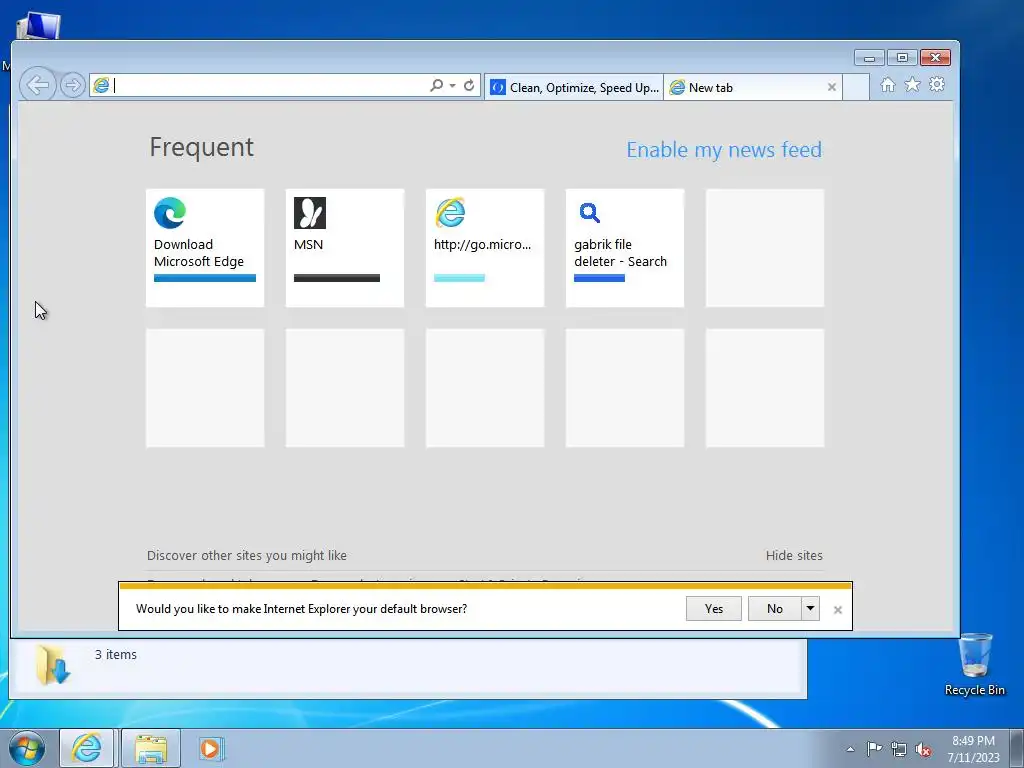Click Internet Explorer taskbar icon
1024x768 pixels.
(x=87, y=748)
